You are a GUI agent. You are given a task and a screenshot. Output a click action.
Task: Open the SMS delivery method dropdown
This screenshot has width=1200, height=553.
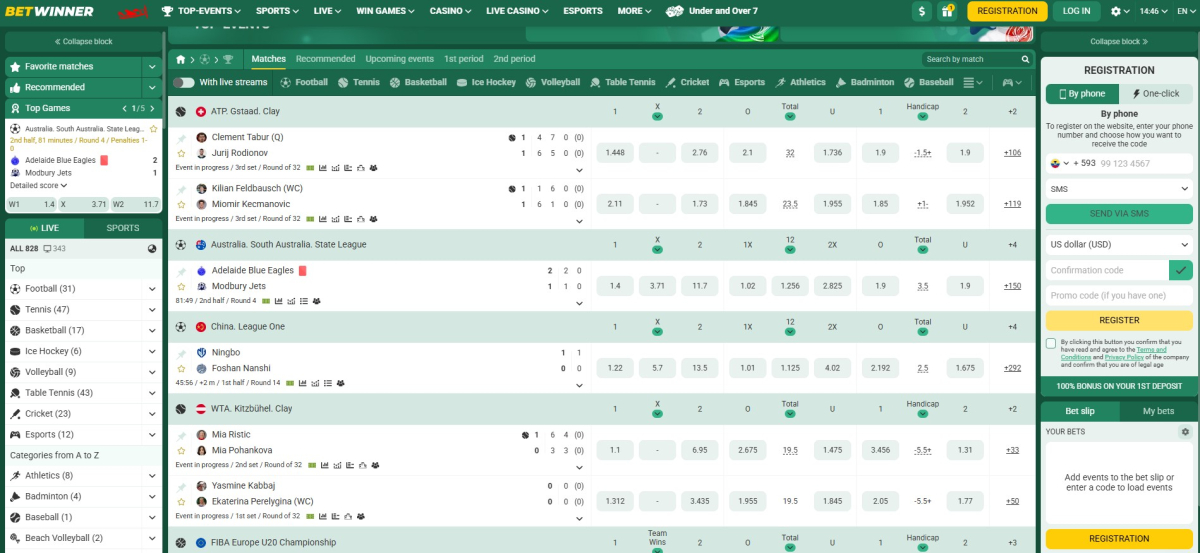click(1119, 188)
